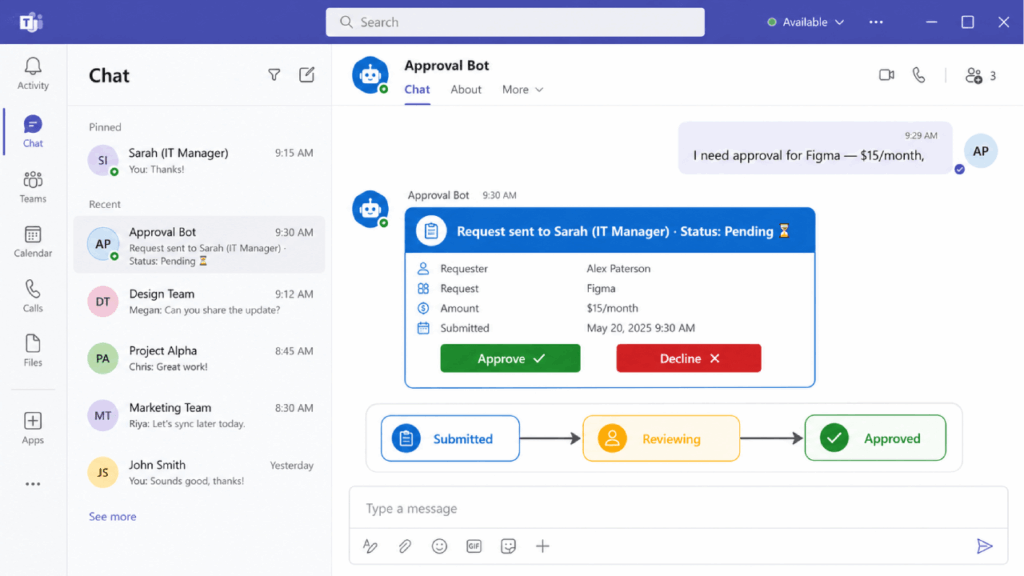Open the Calendar in left rail
This screenshot has height=576, width=1024.
(x=33, y=242)
